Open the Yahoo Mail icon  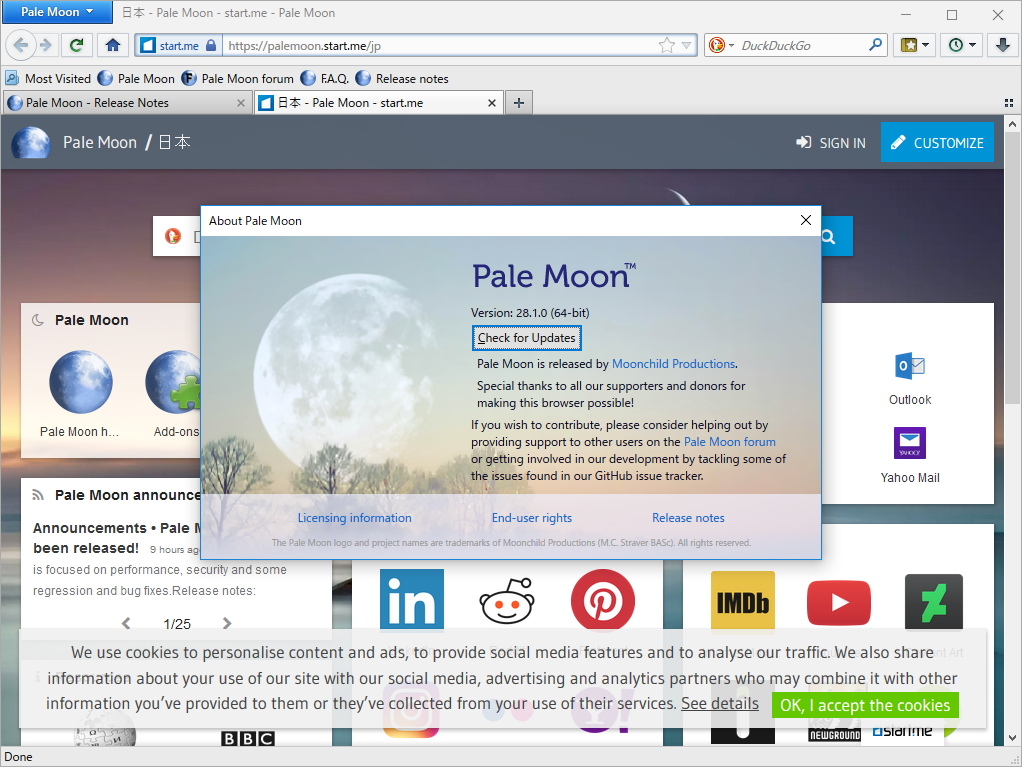[909, 443]
